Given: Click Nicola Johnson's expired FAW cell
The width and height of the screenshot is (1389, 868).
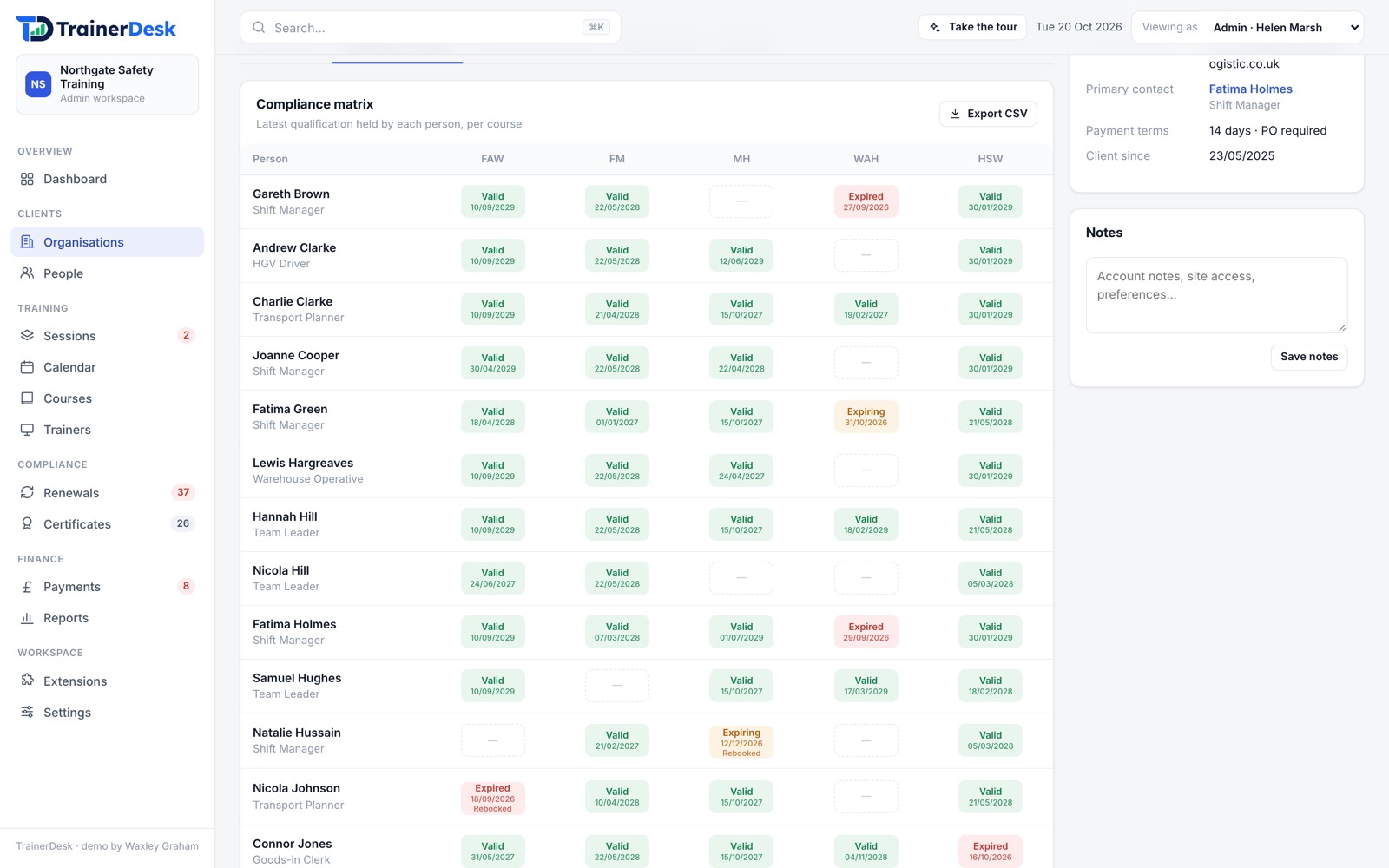Looking at the screenshot, I should (x=492, y=797).
